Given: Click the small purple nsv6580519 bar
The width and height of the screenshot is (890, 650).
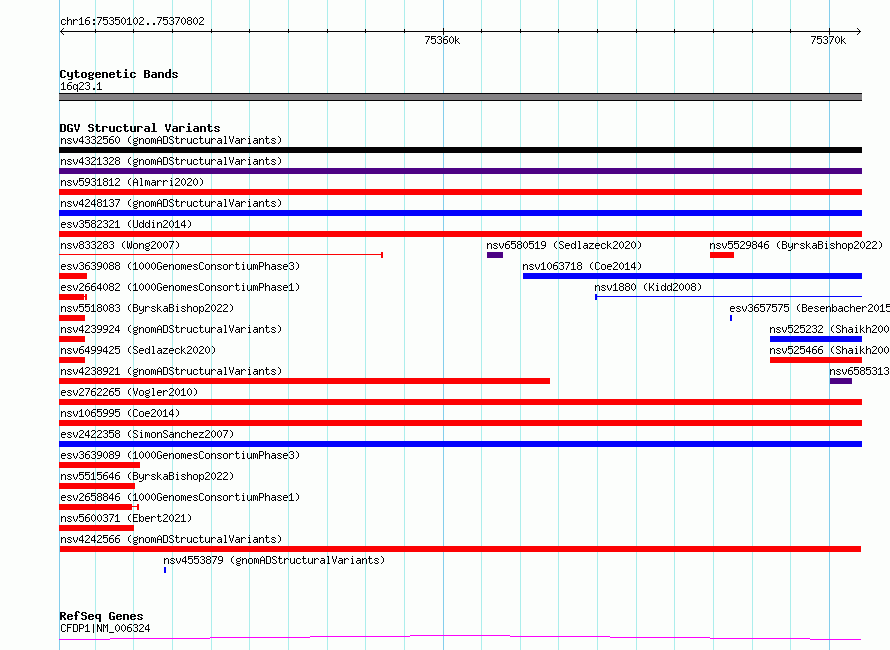Looking at the screenshot, I should (x=495, y=255).
